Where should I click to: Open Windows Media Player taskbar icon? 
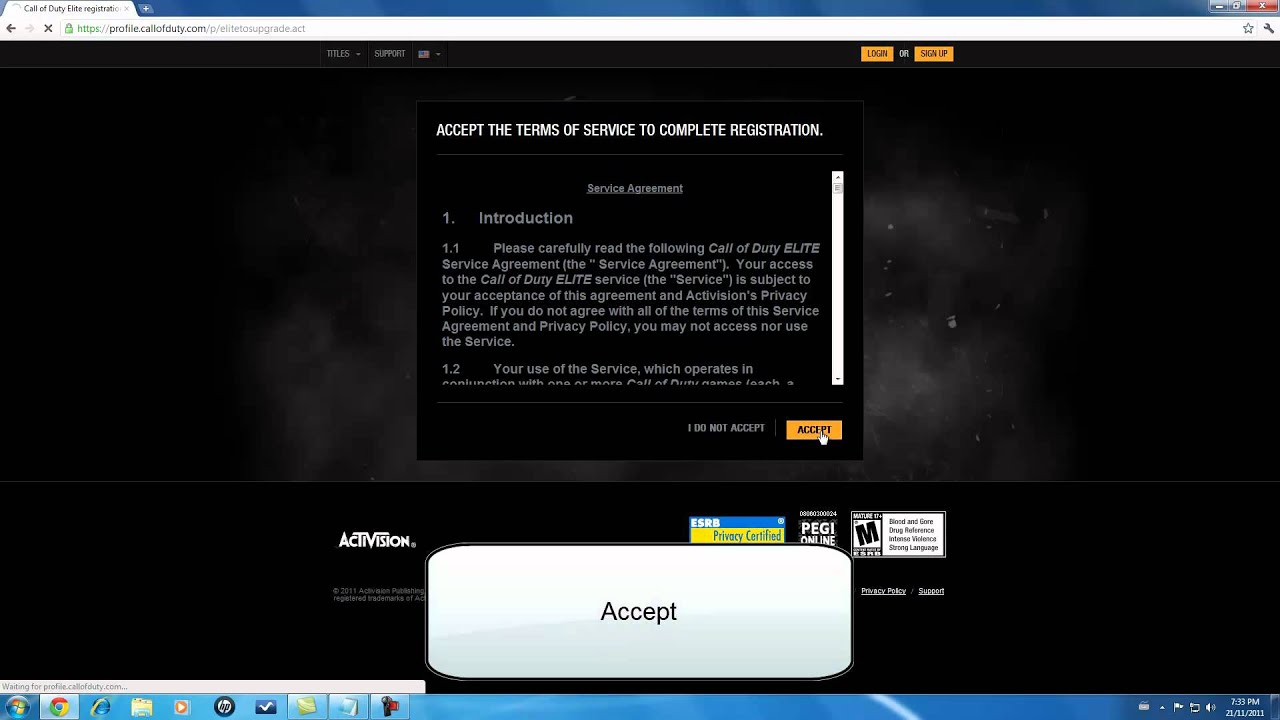click(x=182, y=707)
